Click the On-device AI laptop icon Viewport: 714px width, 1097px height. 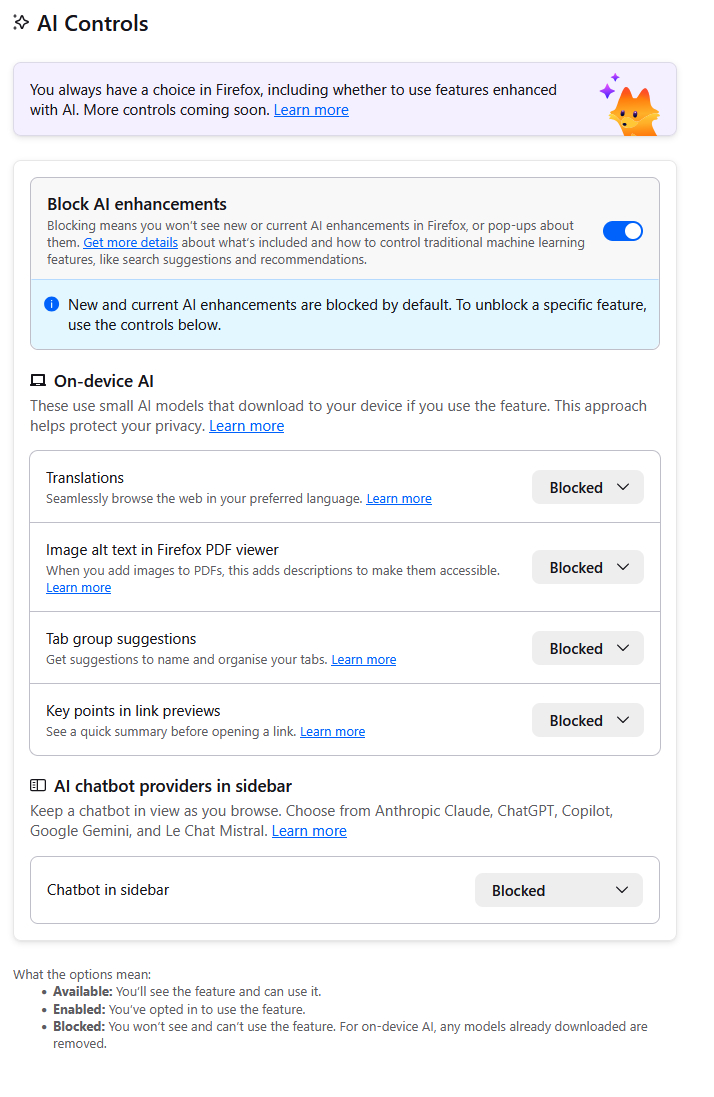(38, 381)
